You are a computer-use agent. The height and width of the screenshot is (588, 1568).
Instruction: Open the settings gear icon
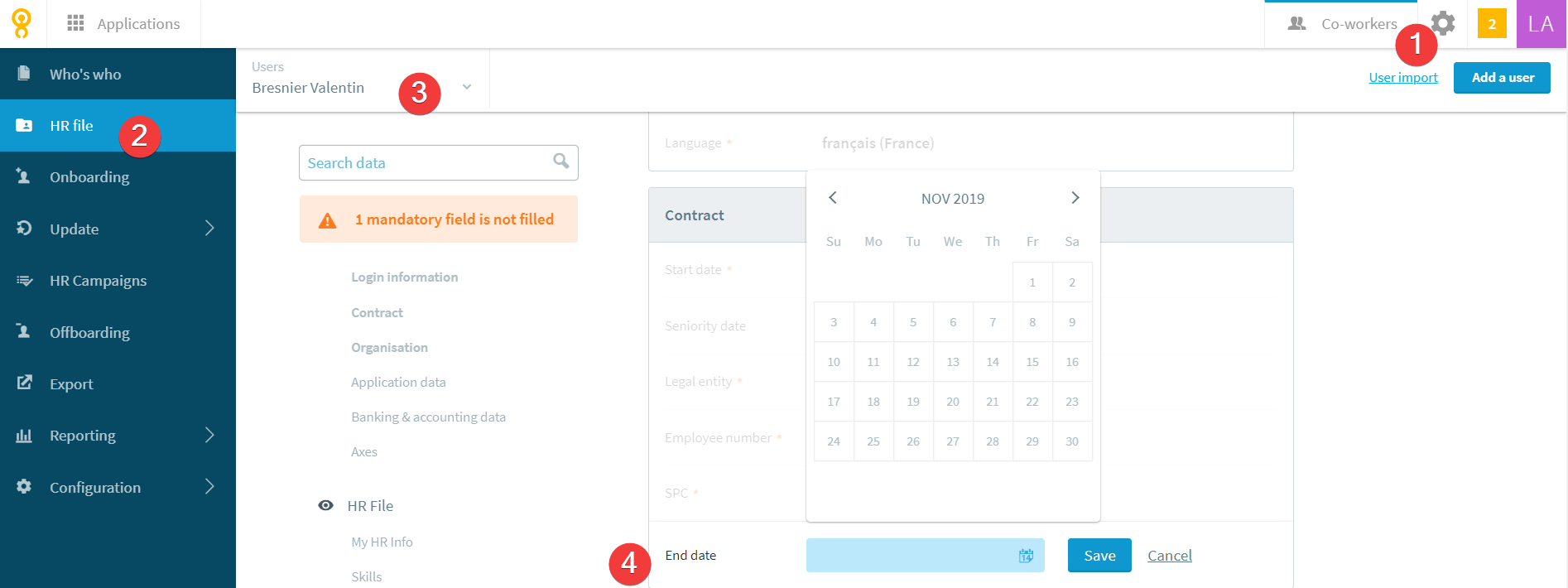click(x=1443, y=23)
